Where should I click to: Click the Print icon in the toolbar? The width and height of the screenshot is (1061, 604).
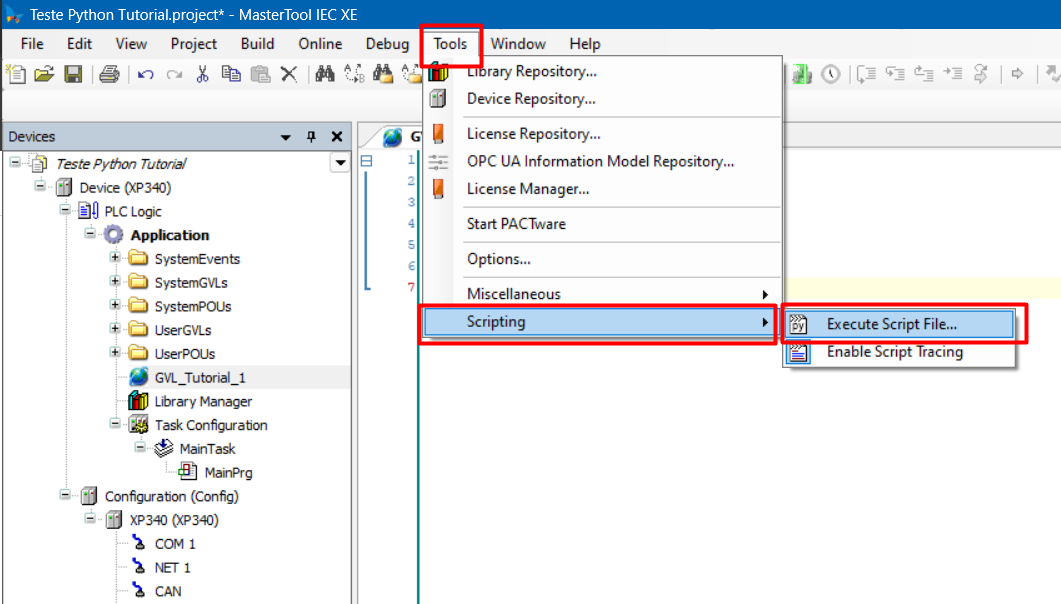(109, 74)
